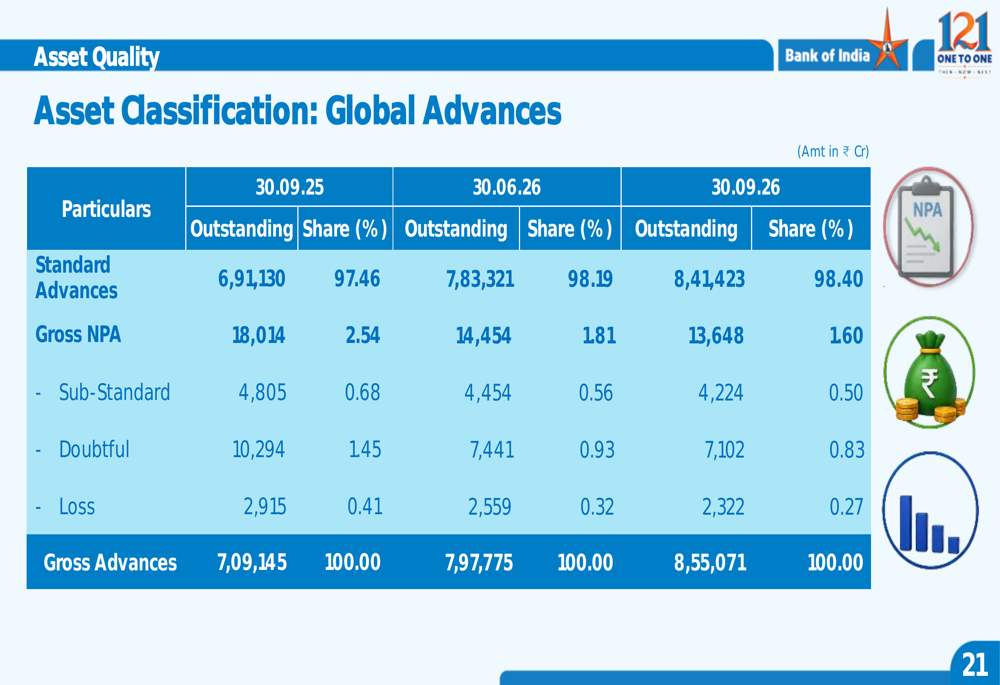Click the Outstanding header under 30.09.26

(x=686, y=229)
